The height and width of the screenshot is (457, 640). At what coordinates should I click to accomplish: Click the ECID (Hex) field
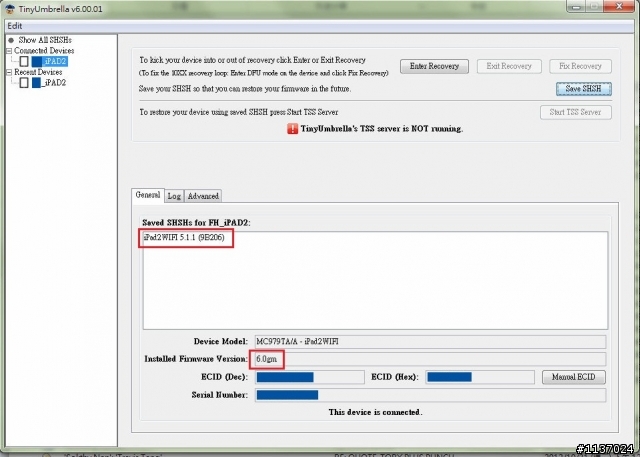(x=480, y=377)
